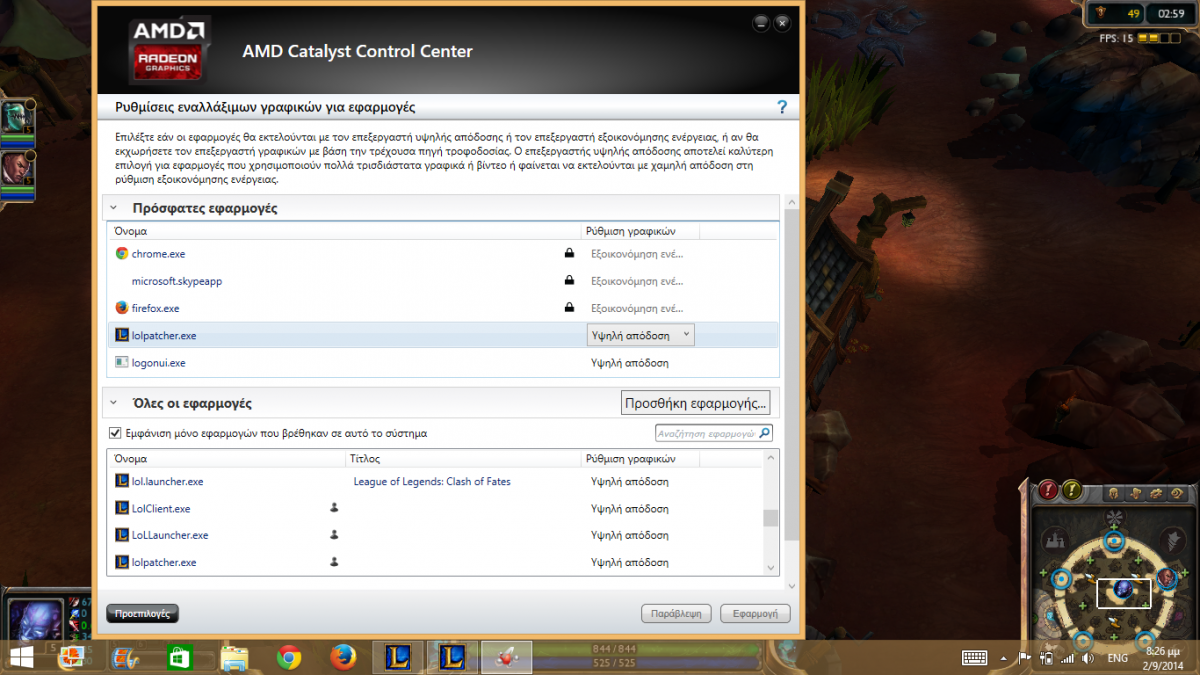Click the Εφαρμογή button

pyautogui.click(x=757, y=613)
